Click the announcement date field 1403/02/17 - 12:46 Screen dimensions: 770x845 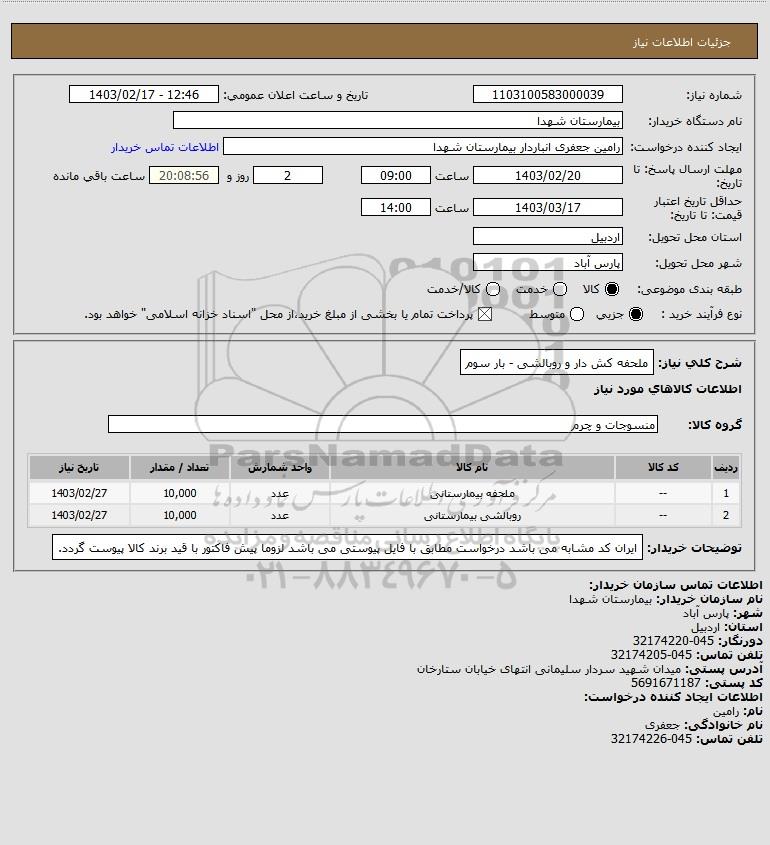point(144,94)
